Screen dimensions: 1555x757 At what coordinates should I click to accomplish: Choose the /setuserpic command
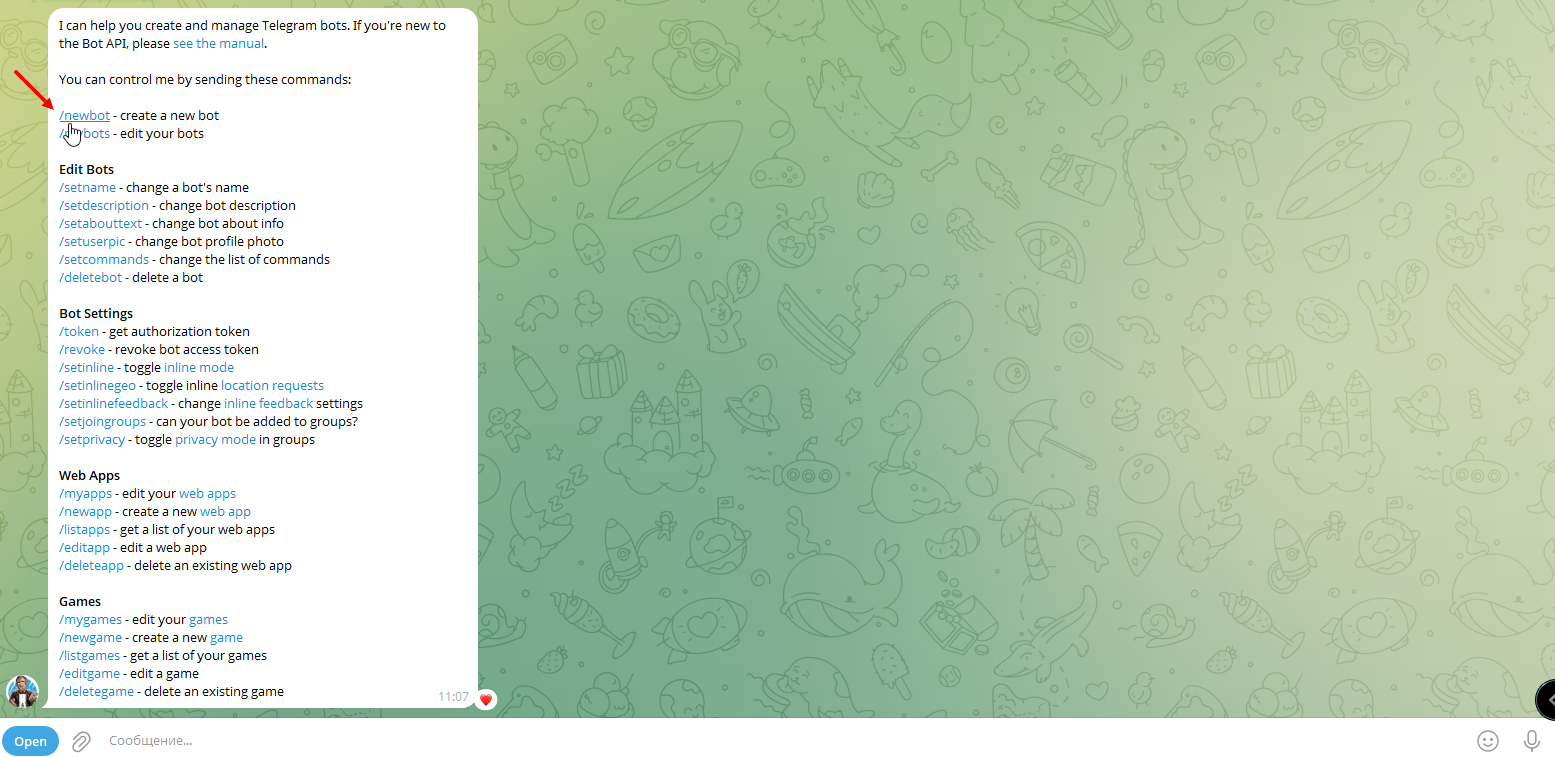95,242
